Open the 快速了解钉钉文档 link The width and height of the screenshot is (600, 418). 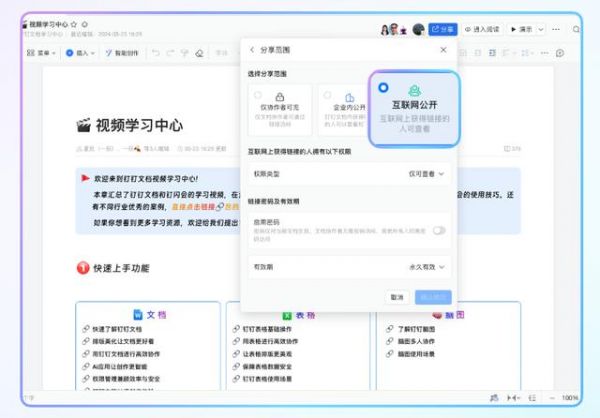[120, 329]
